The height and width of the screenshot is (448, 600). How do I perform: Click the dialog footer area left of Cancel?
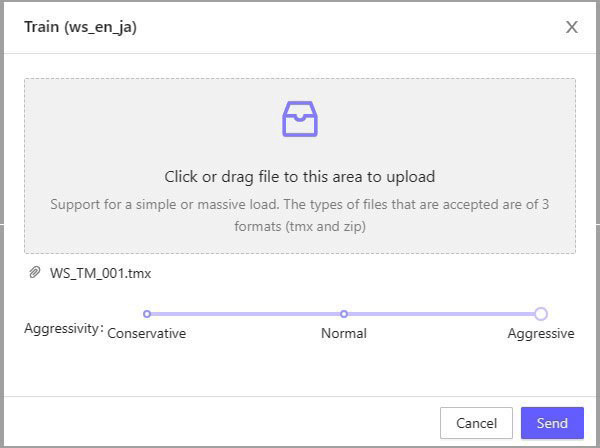(x=220, y=423)
